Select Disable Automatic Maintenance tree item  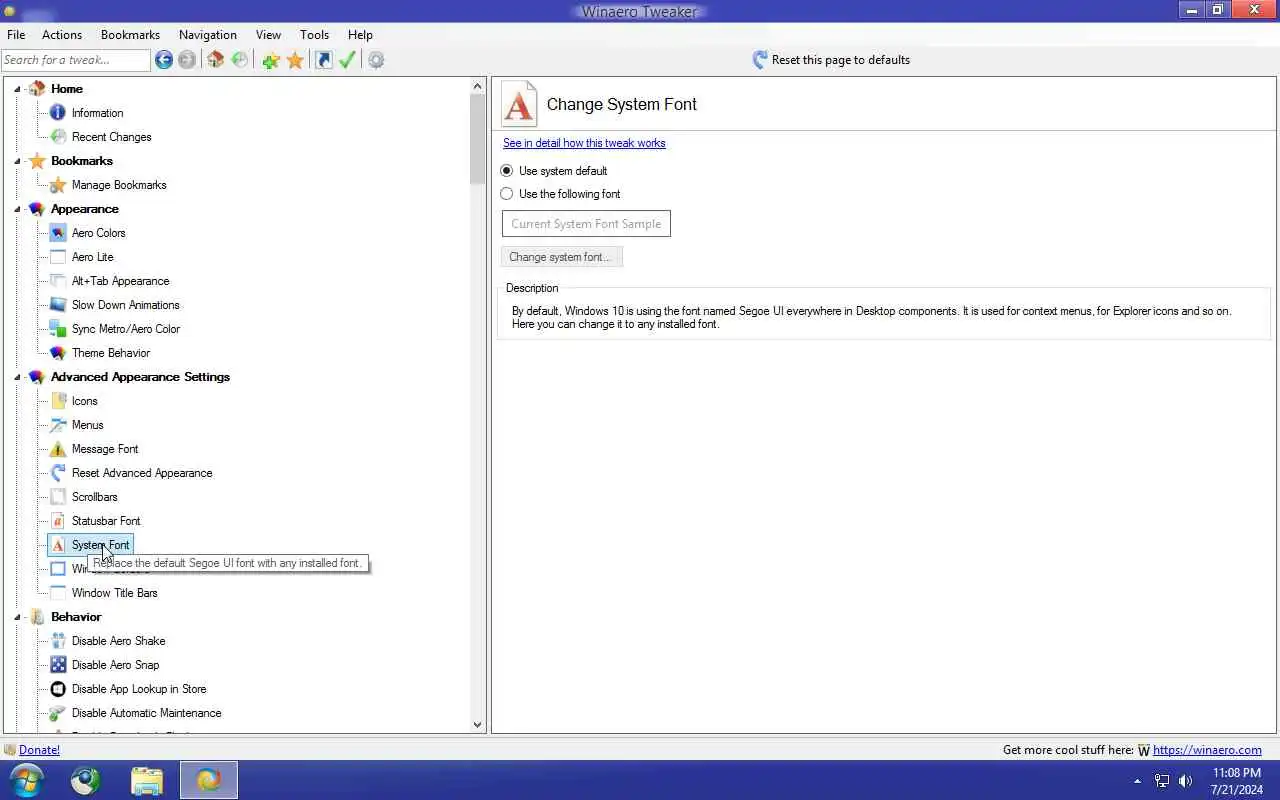(x=147, y=713)
